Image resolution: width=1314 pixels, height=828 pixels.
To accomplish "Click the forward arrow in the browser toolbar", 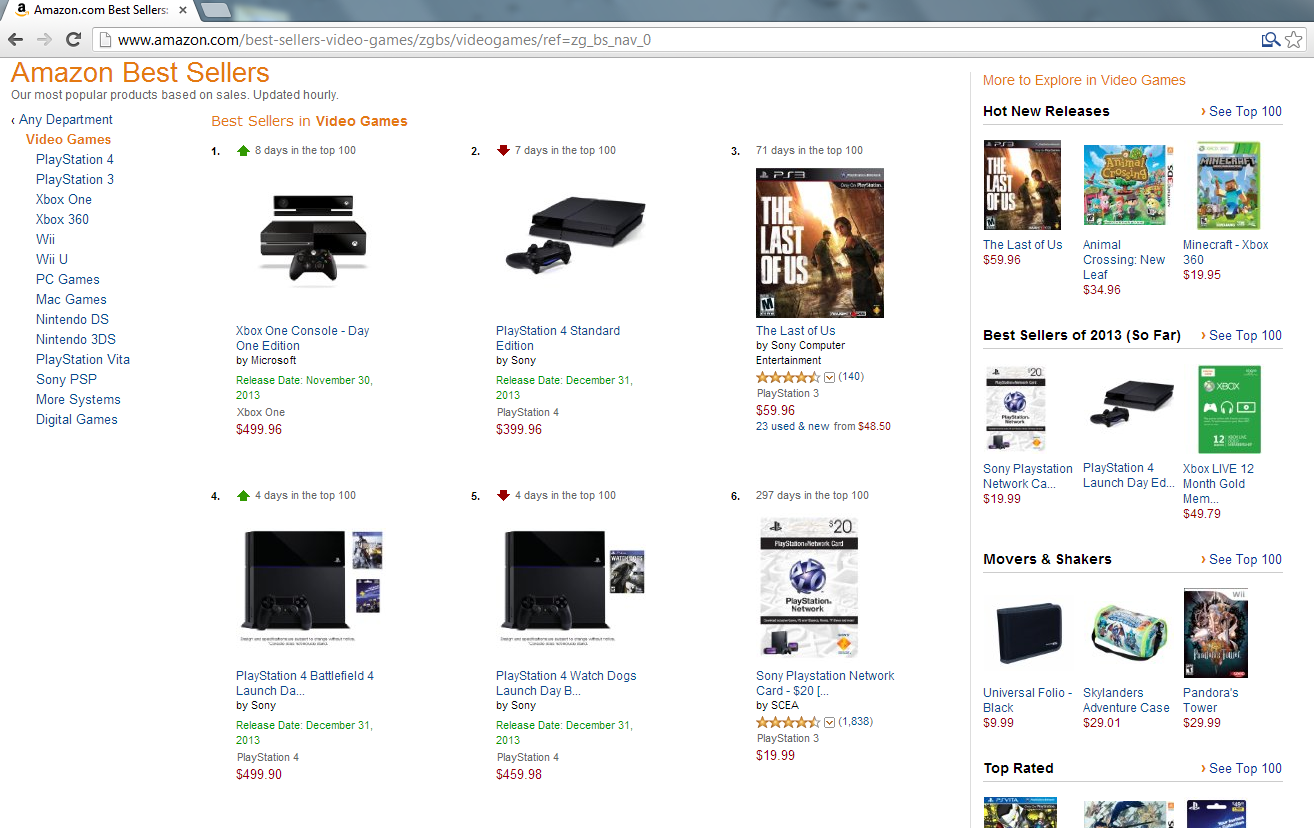I will [44, 40].
